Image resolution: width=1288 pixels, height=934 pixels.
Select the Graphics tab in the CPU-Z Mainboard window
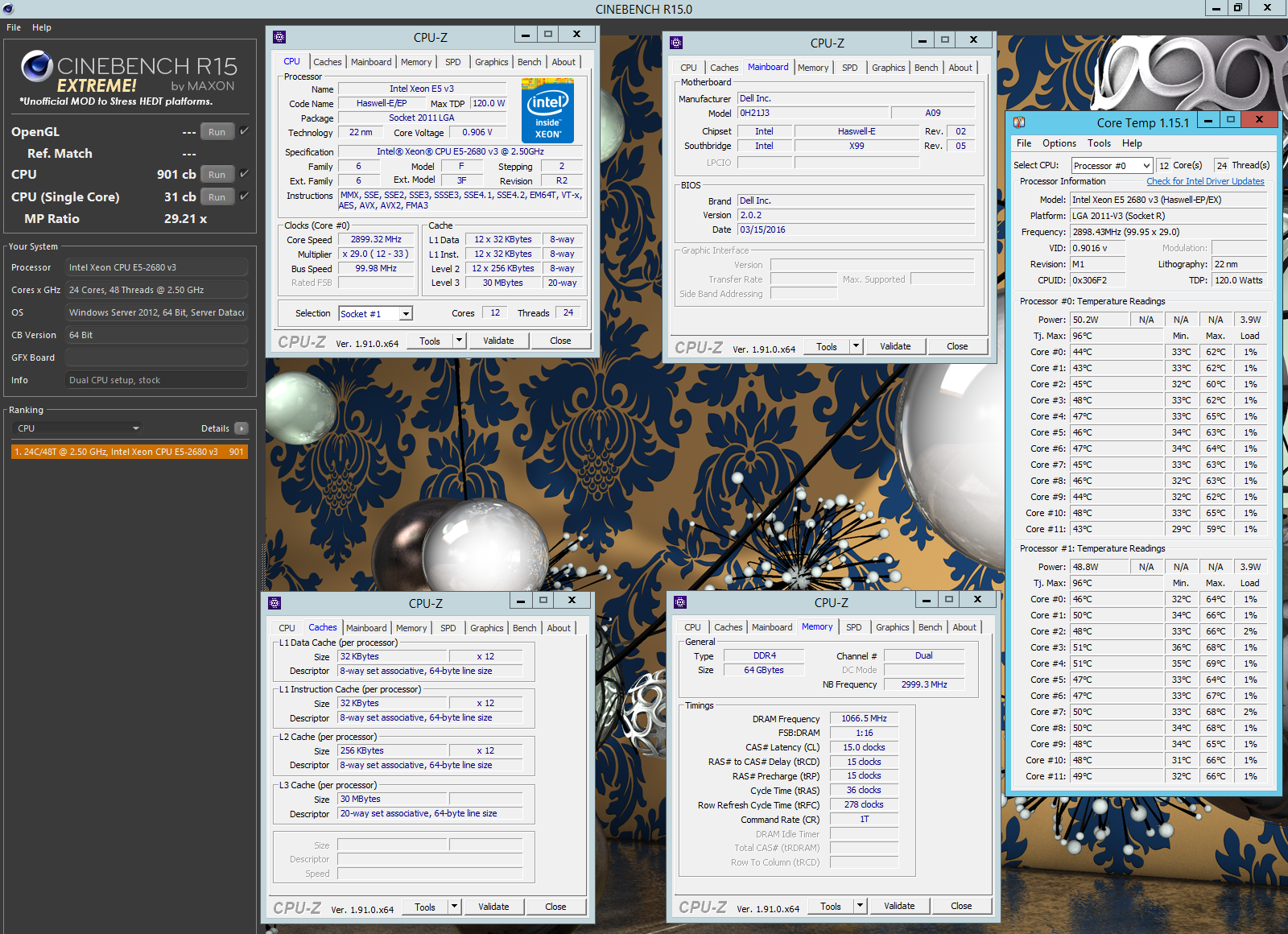[x=889, y=68]
